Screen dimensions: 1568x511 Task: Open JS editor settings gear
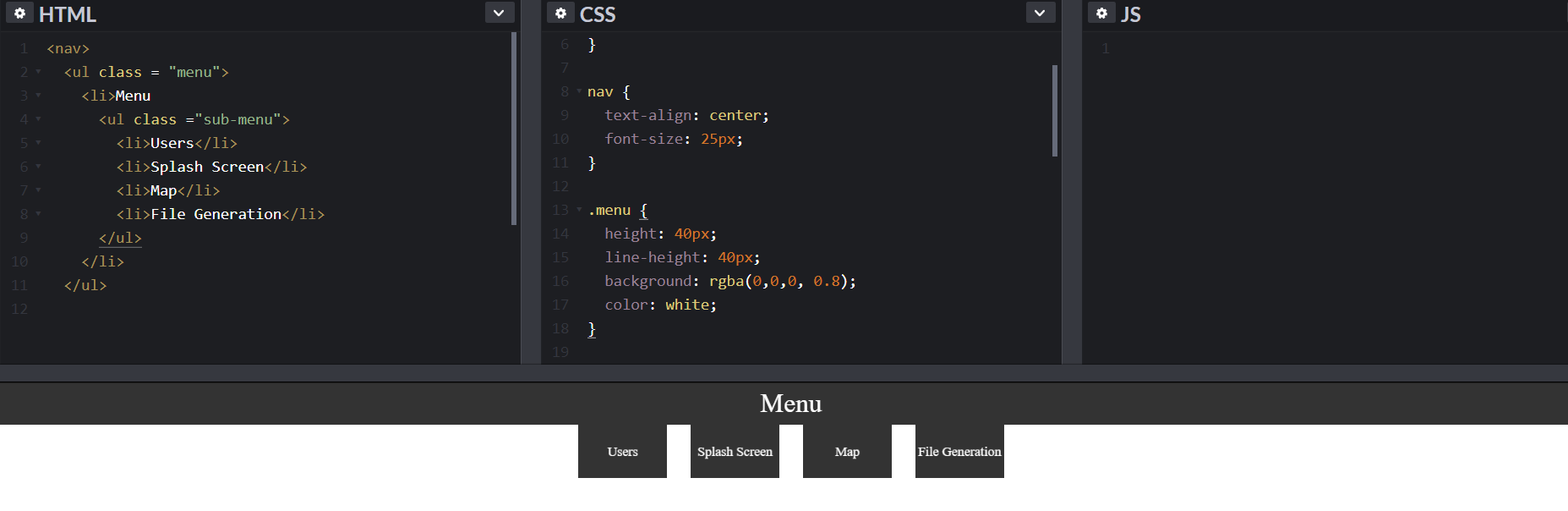point(1101,14)
